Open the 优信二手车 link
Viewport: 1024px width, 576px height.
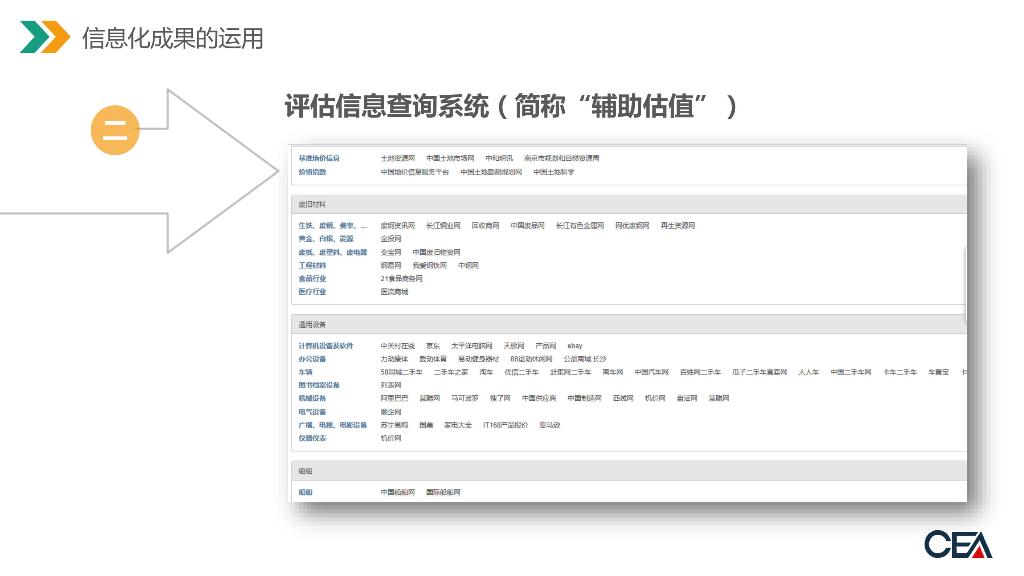coord(522,372)
